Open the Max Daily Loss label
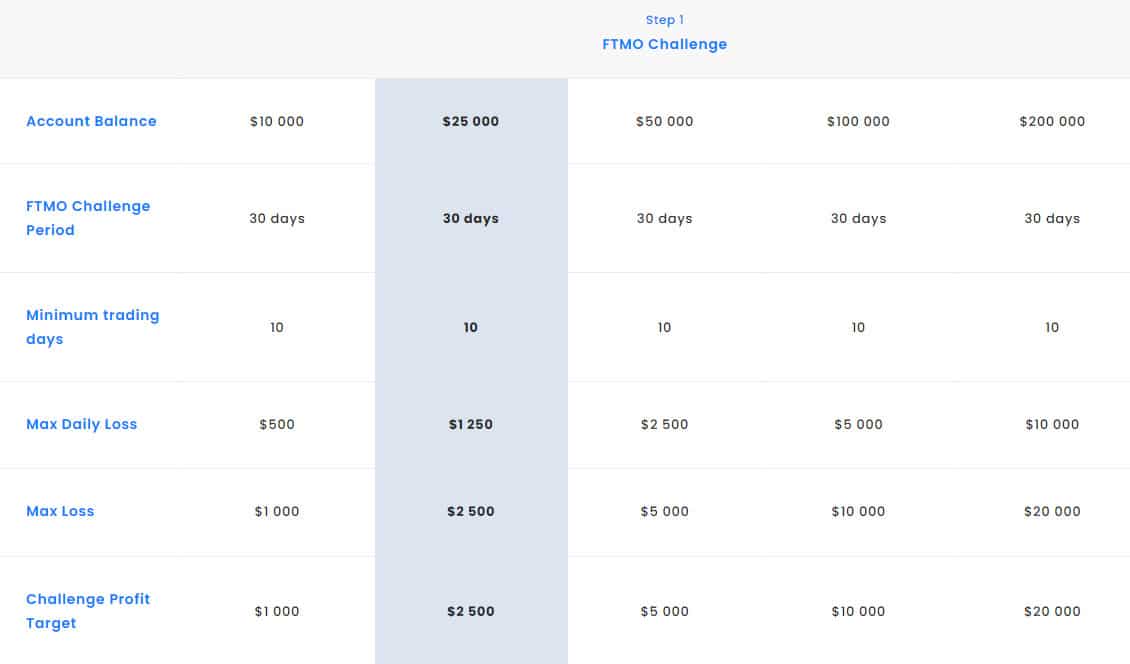This screenshot has width=1130, height=664. pos(81,424)
